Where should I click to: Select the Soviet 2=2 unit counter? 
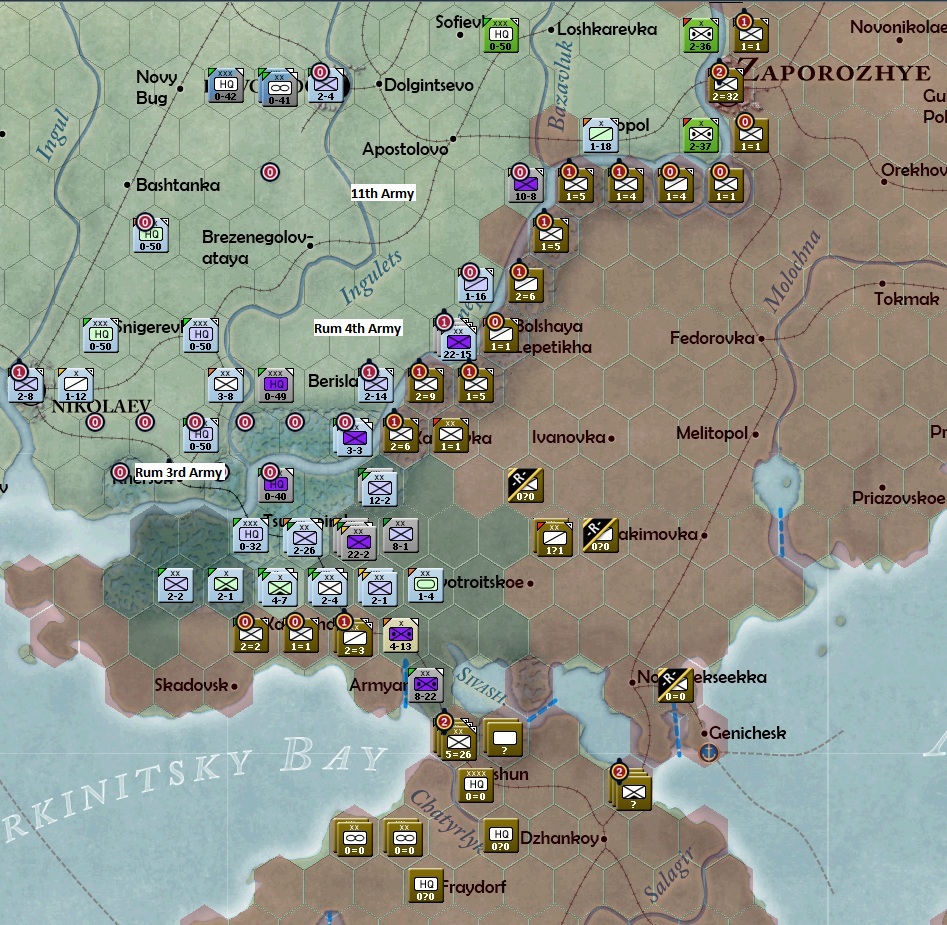pos(251,636)
